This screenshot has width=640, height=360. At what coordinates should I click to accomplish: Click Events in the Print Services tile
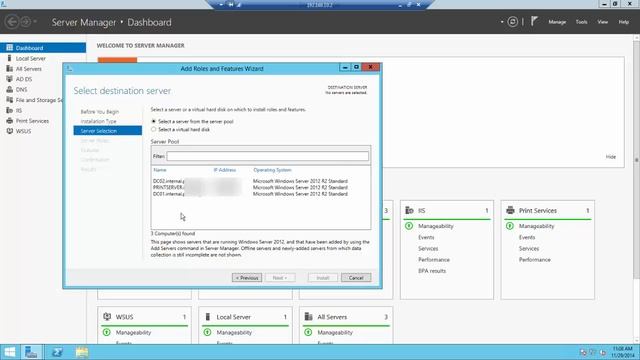coord(527,237)
